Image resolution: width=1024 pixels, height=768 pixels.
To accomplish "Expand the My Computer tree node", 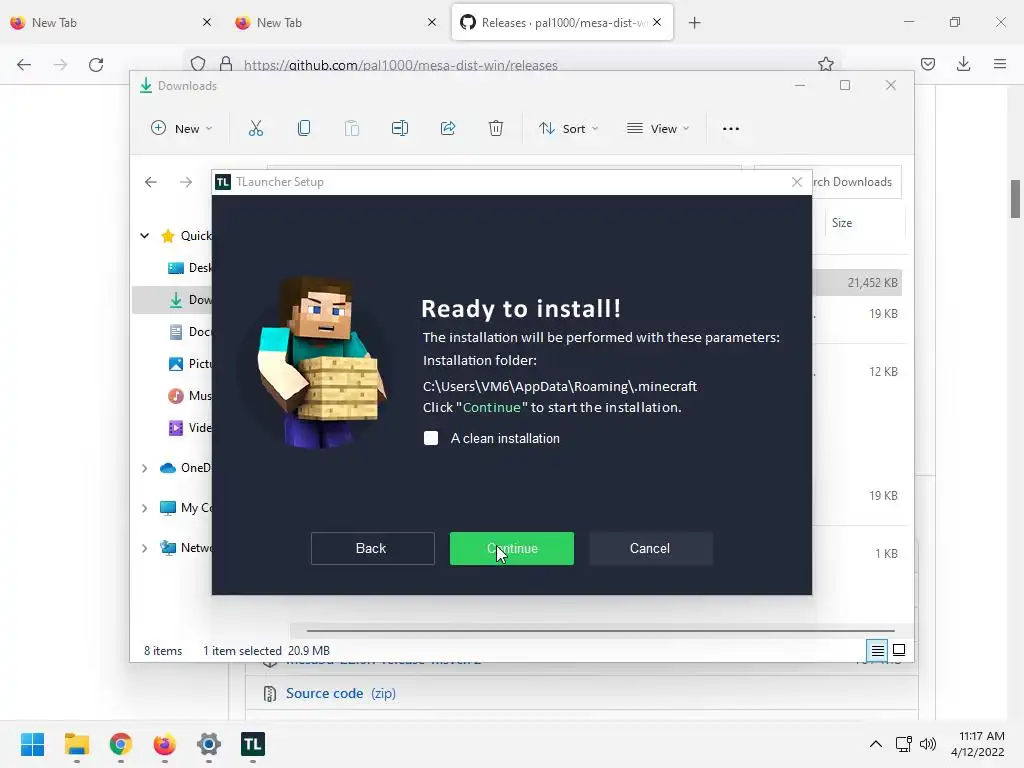I will tap(144, 508).
